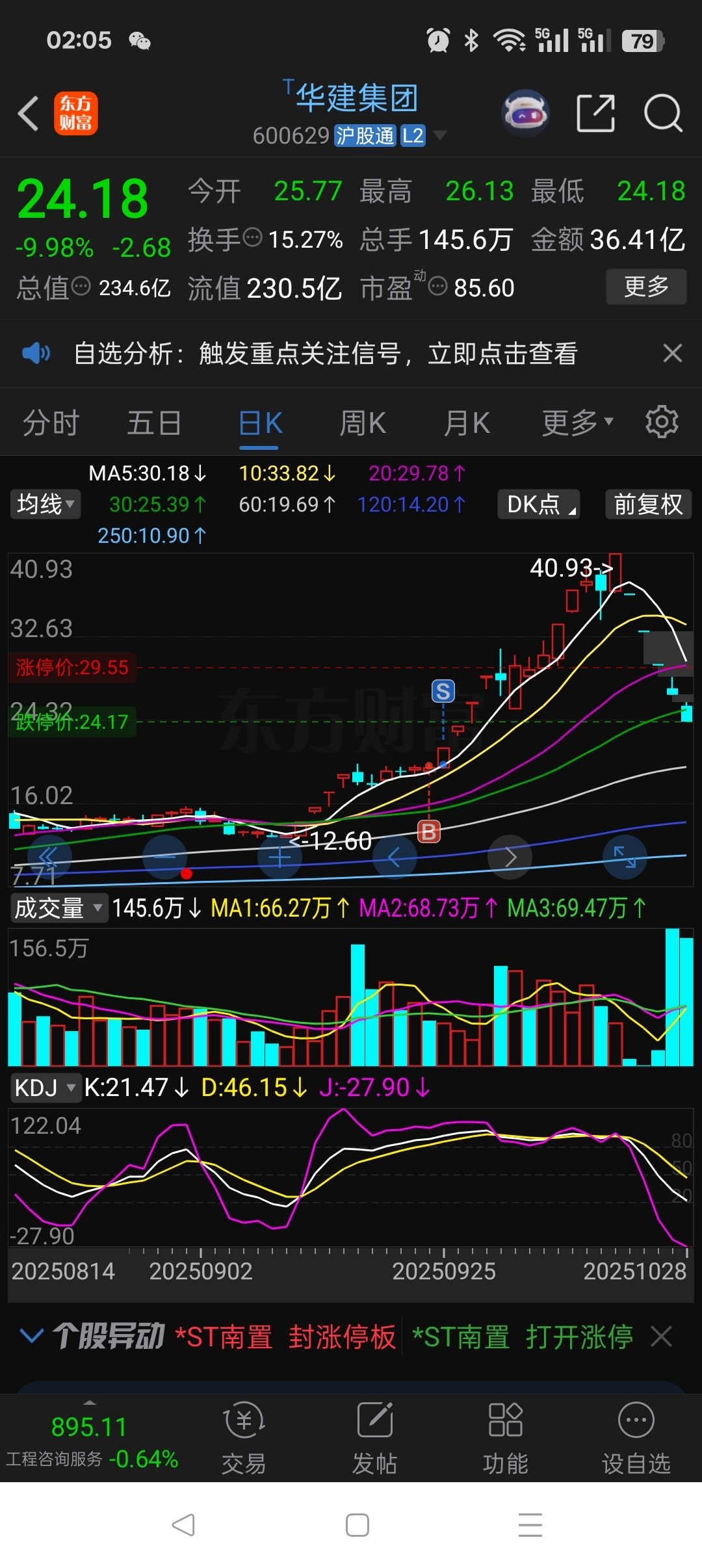Open the DK点 selector
Image resolution: width=702 pixels, height=1568 pixels.
coord(539,504)
